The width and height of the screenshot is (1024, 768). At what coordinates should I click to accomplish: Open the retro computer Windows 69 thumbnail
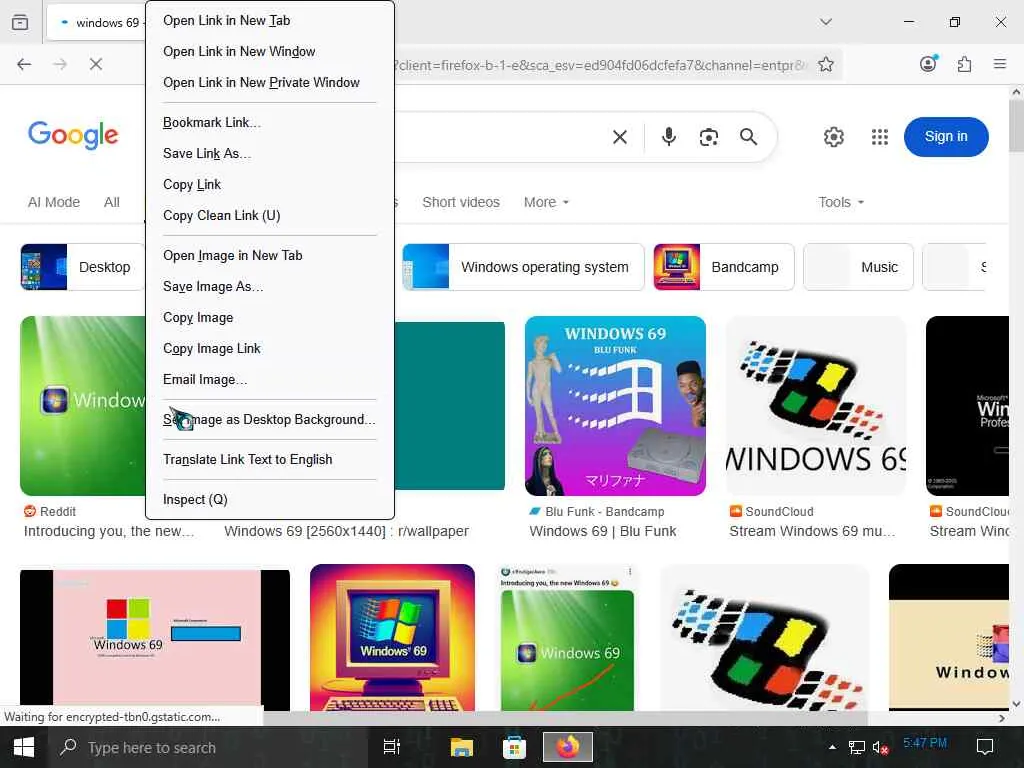392,637
